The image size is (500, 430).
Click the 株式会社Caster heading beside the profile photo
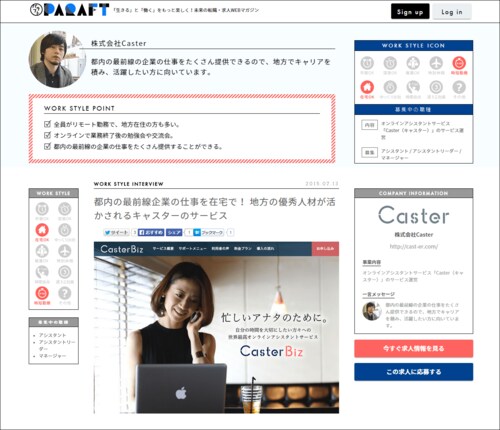(x=119, y=43)
